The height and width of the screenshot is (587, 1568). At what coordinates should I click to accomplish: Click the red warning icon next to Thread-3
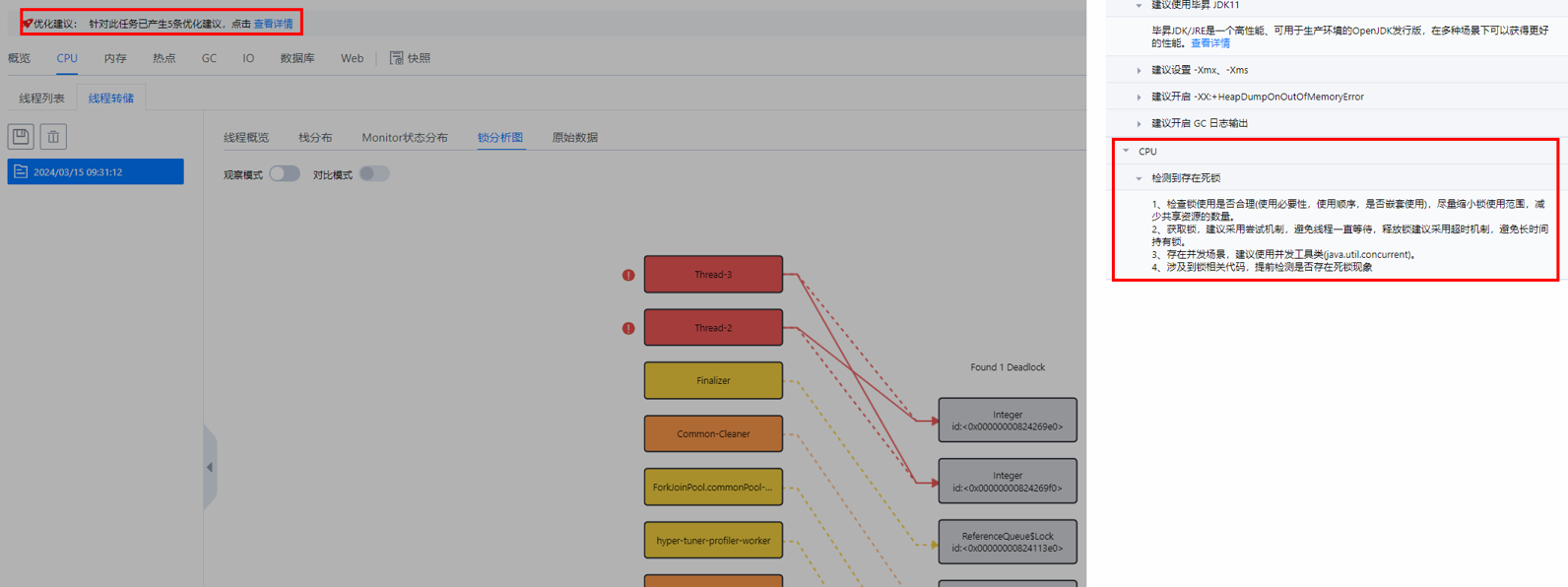pos(628,275)
